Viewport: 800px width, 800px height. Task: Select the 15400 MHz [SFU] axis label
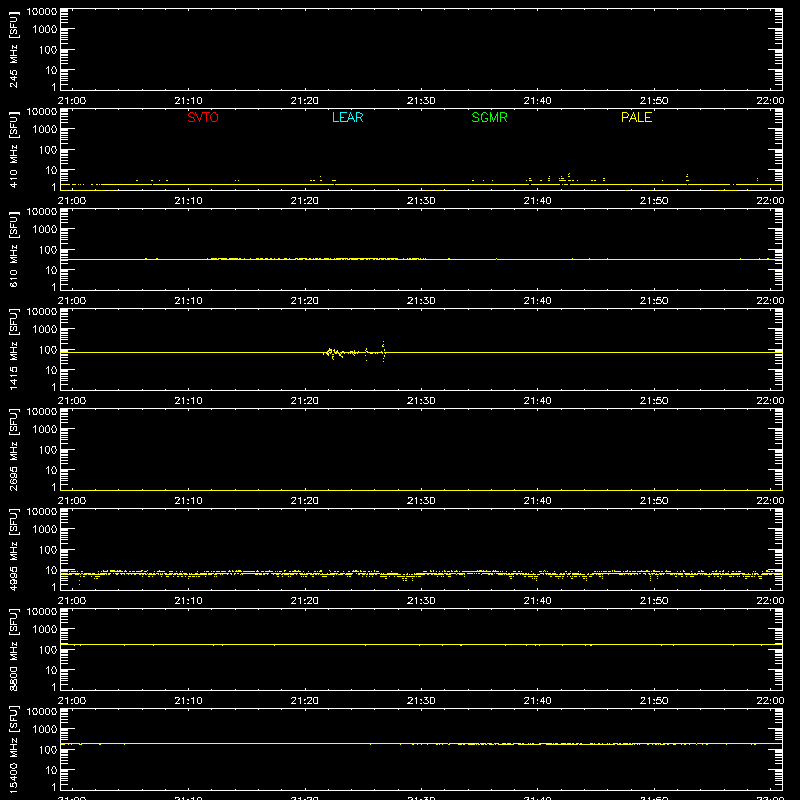[x=13, y=750]
